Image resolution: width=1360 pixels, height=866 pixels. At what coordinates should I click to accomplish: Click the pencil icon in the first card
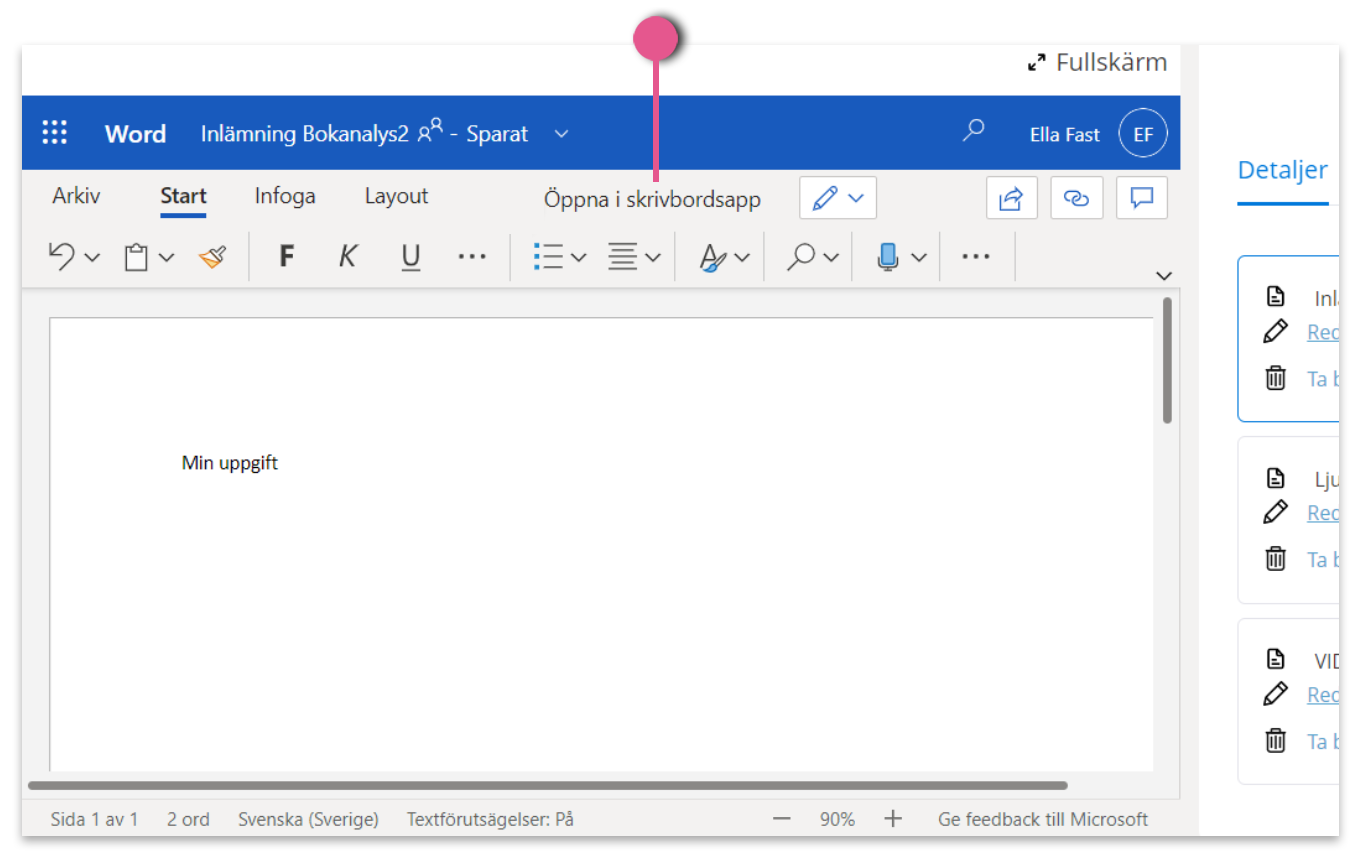(x=1275, y=331)
